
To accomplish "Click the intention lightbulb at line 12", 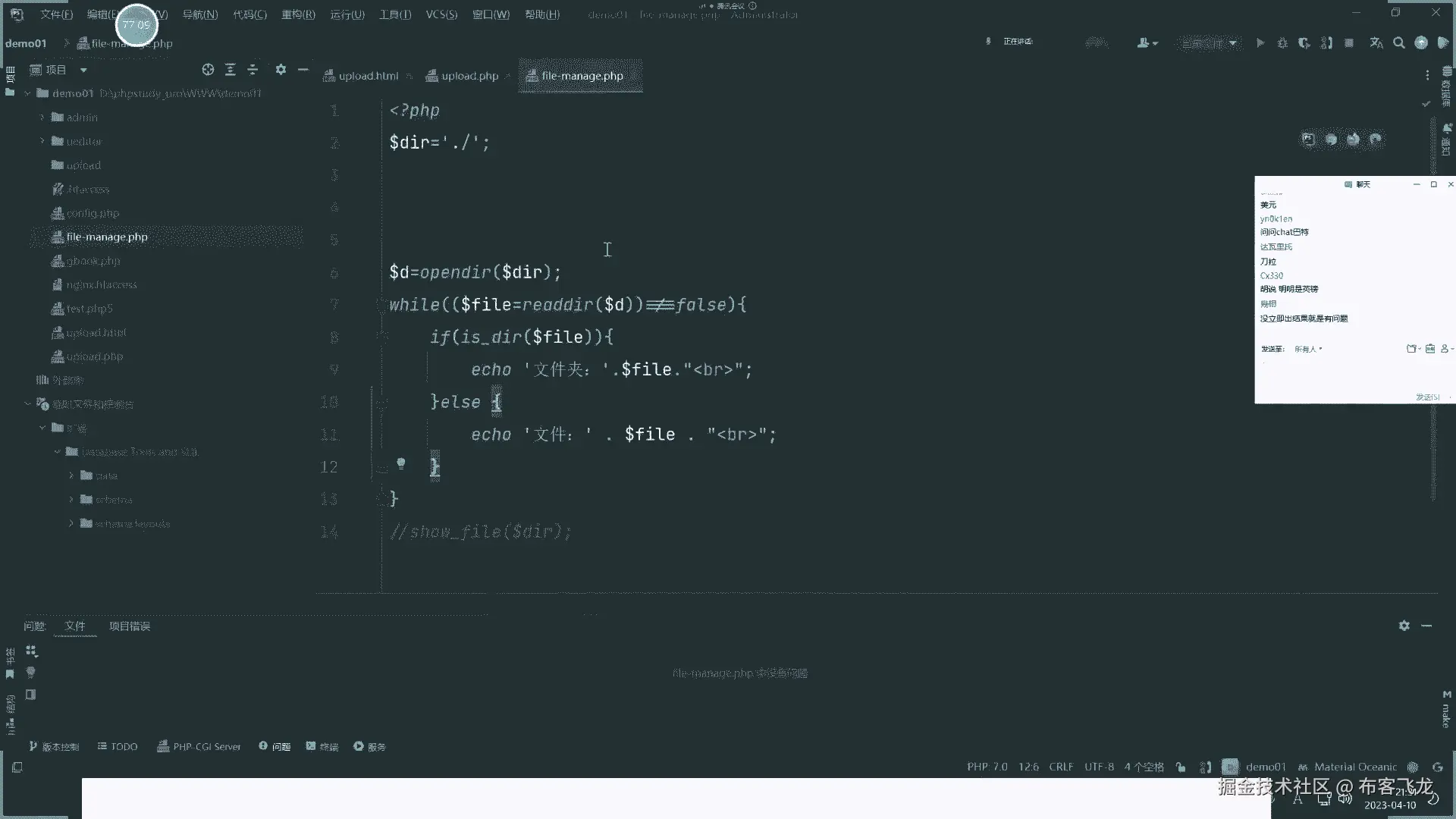I will tap(401, 463).
